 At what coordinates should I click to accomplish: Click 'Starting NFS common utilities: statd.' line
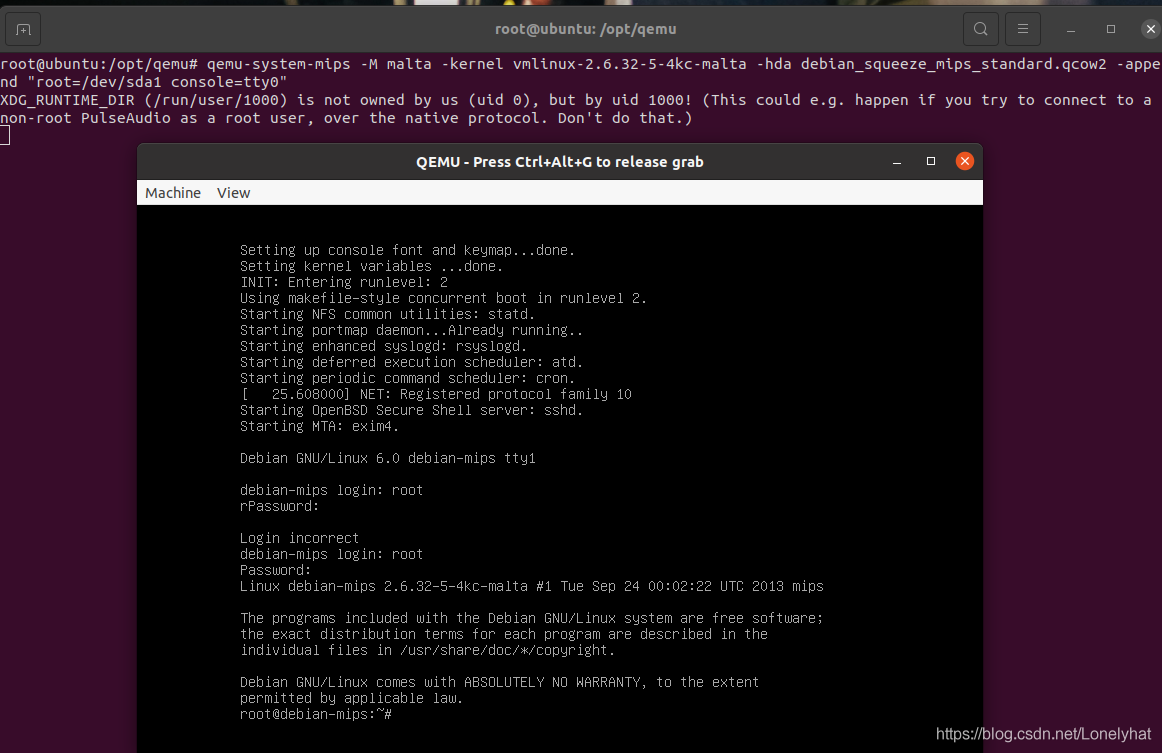[x=388, y=314]
